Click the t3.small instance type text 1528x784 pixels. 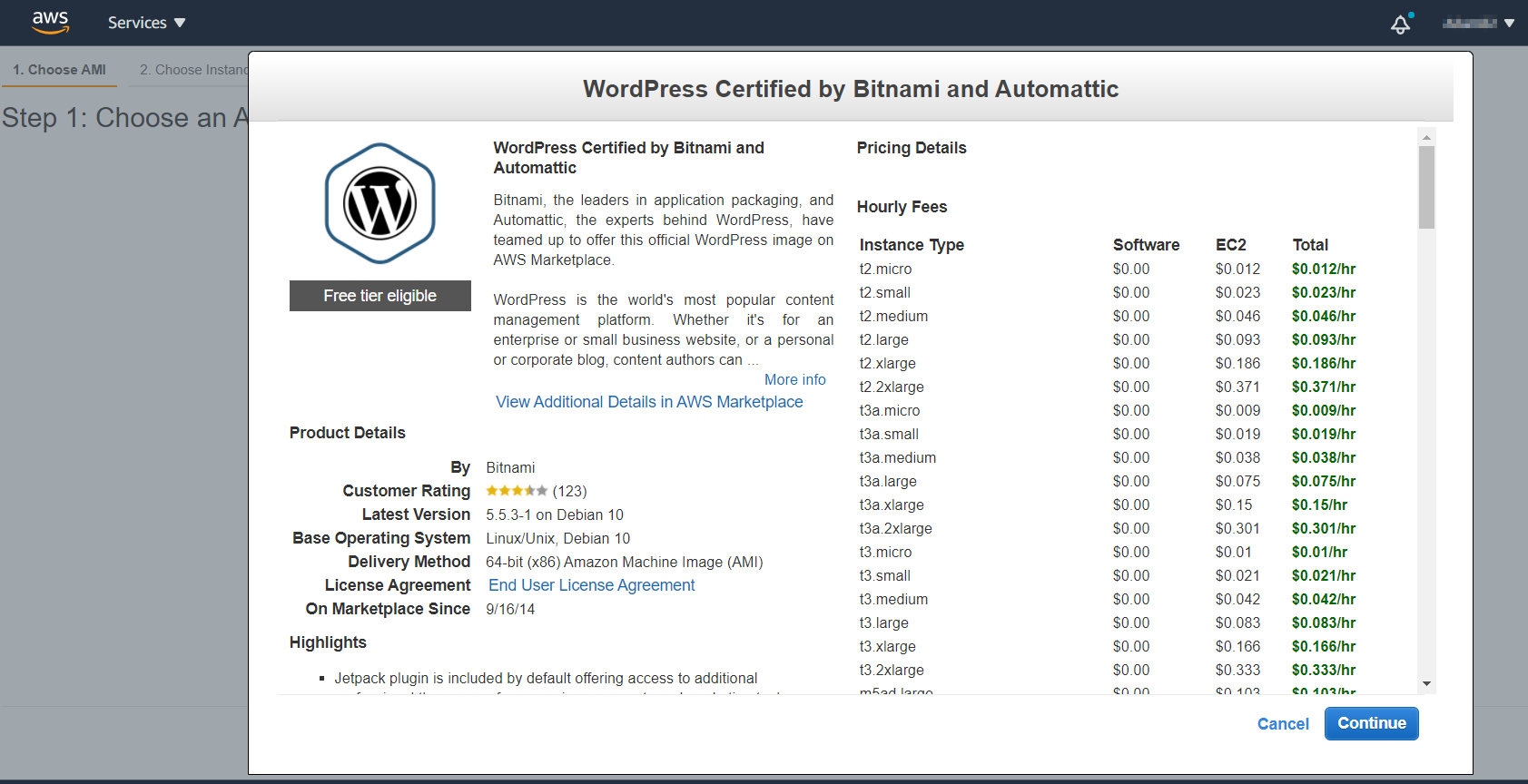(x=884, y=575)
